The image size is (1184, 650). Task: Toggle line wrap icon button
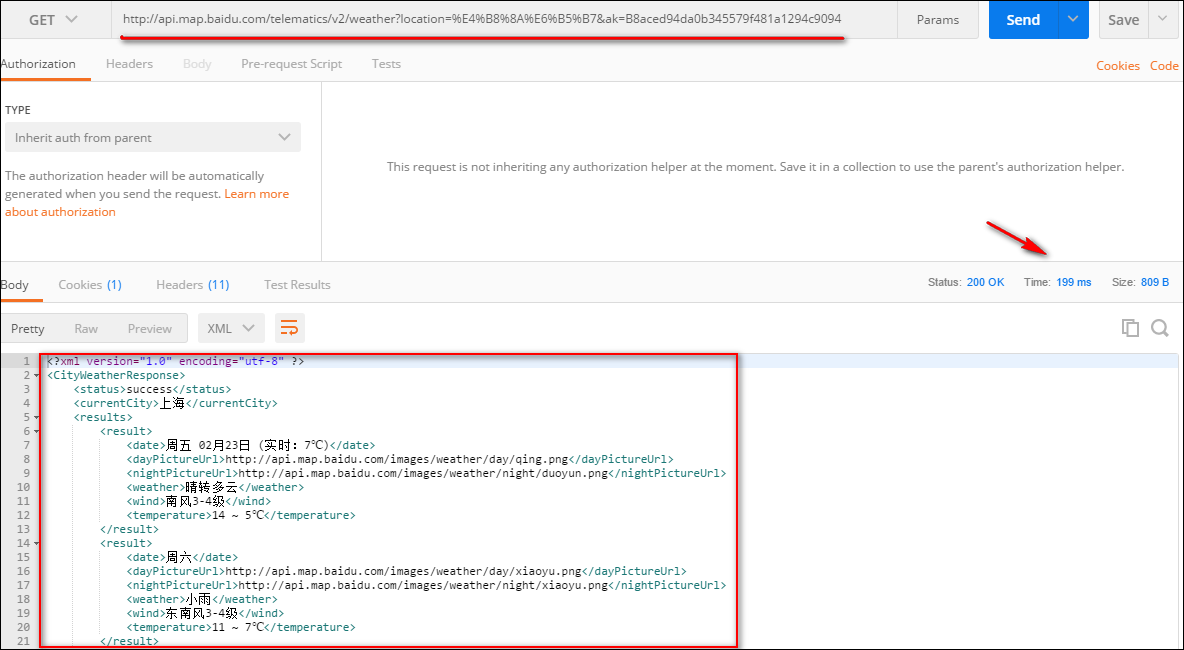pos(290,328)
